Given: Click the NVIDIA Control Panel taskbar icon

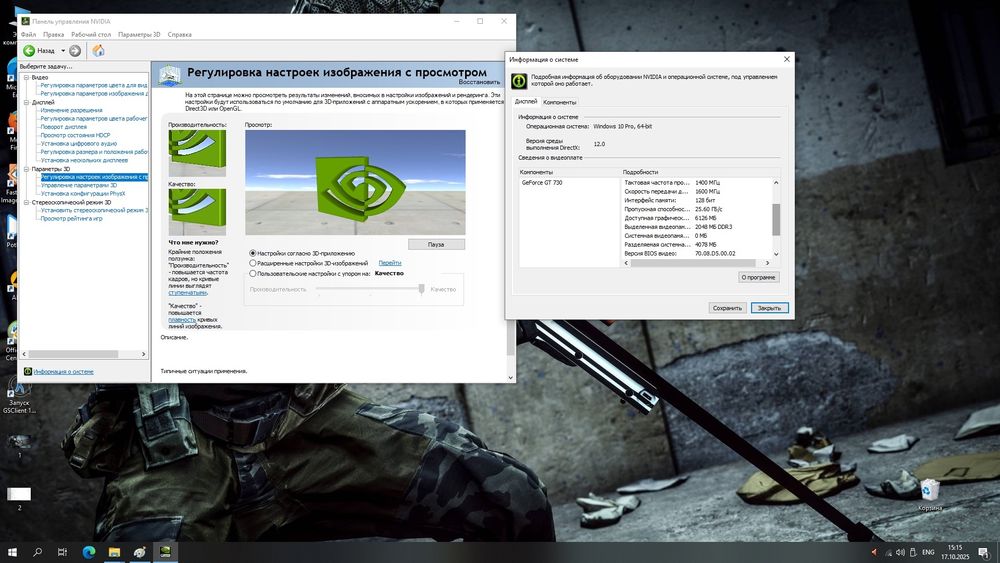Looking at the screenshot, I should coord(165,552).
